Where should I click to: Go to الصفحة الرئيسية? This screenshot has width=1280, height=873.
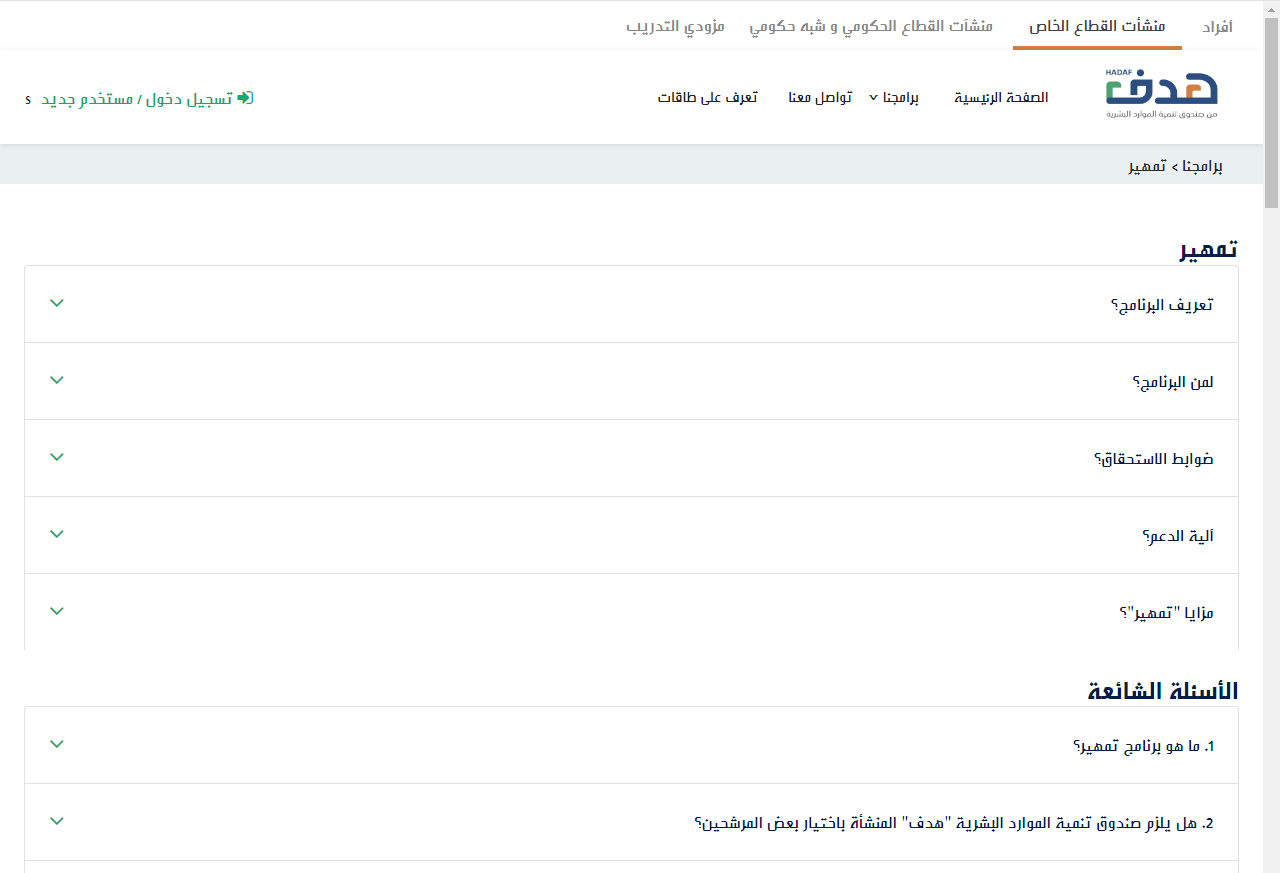[x=1001, y=97]
